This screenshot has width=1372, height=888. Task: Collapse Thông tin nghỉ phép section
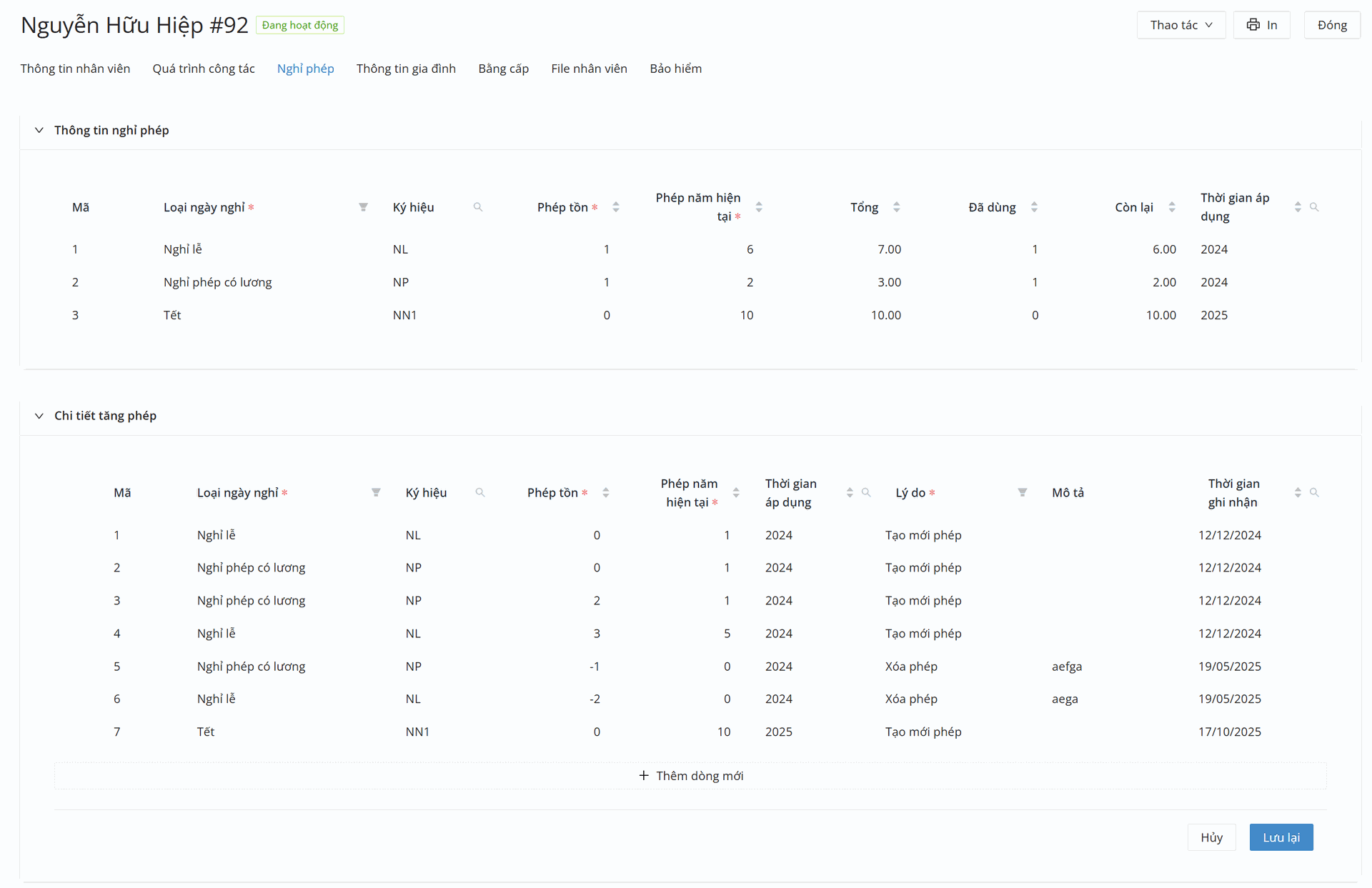pos(39,130)
